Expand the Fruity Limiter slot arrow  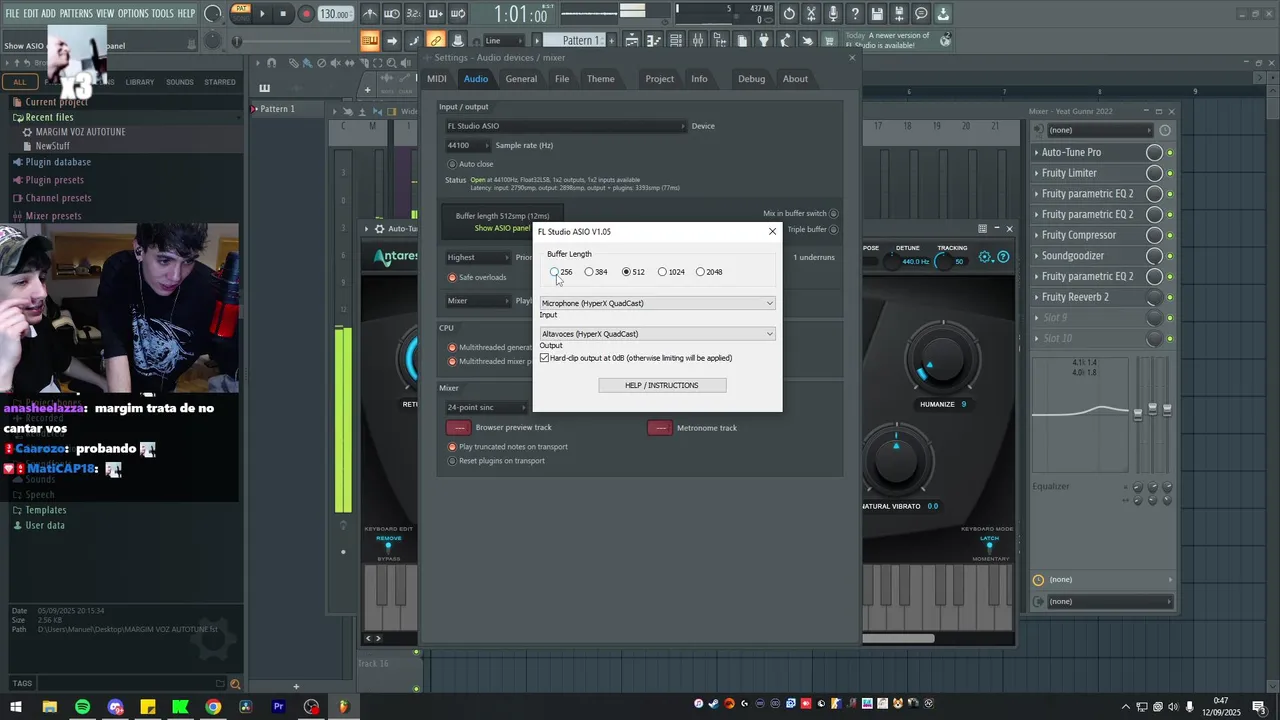[x=1036, y=173]
